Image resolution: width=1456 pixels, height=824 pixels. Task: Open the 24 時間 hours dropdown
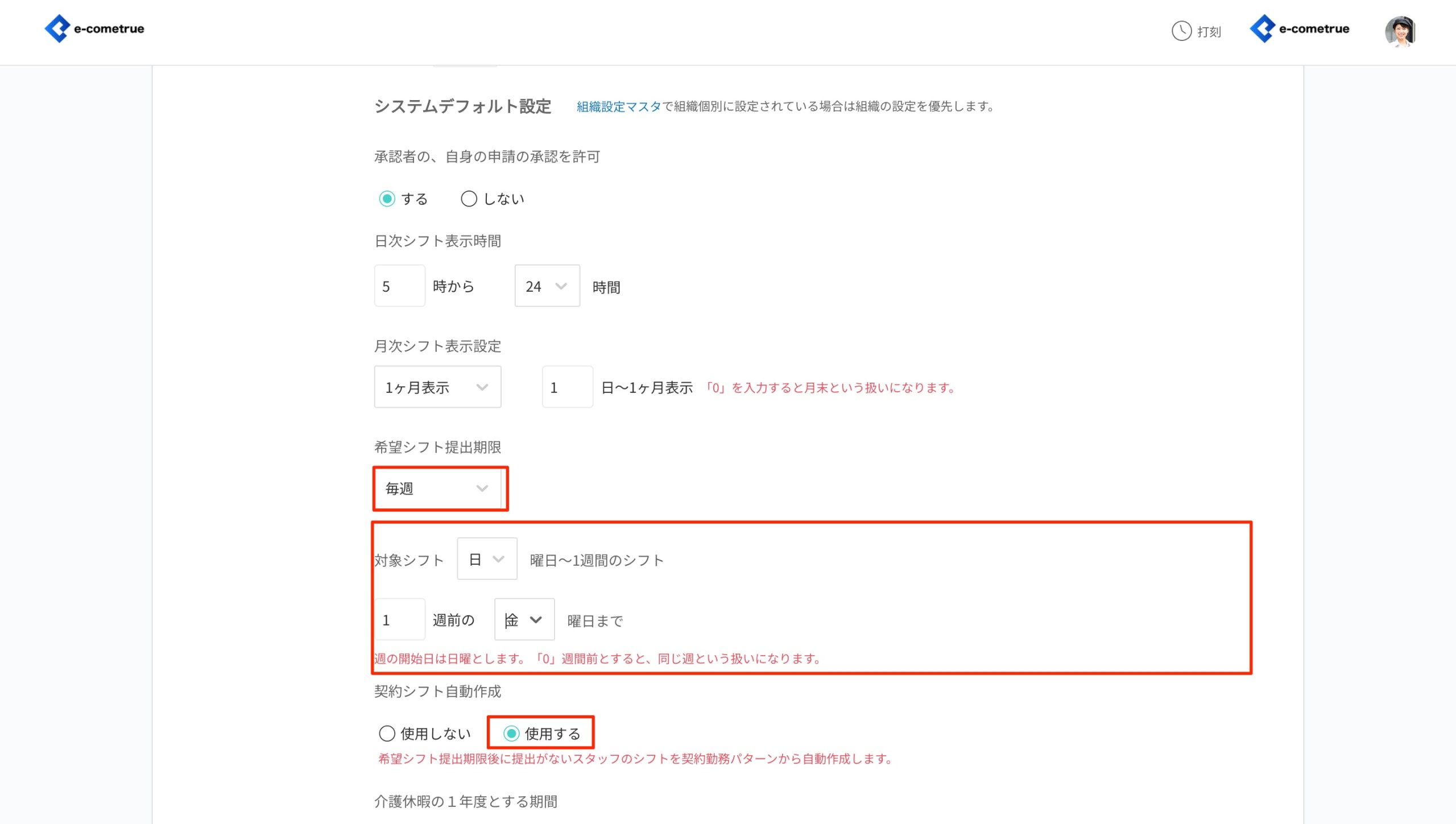547,285
